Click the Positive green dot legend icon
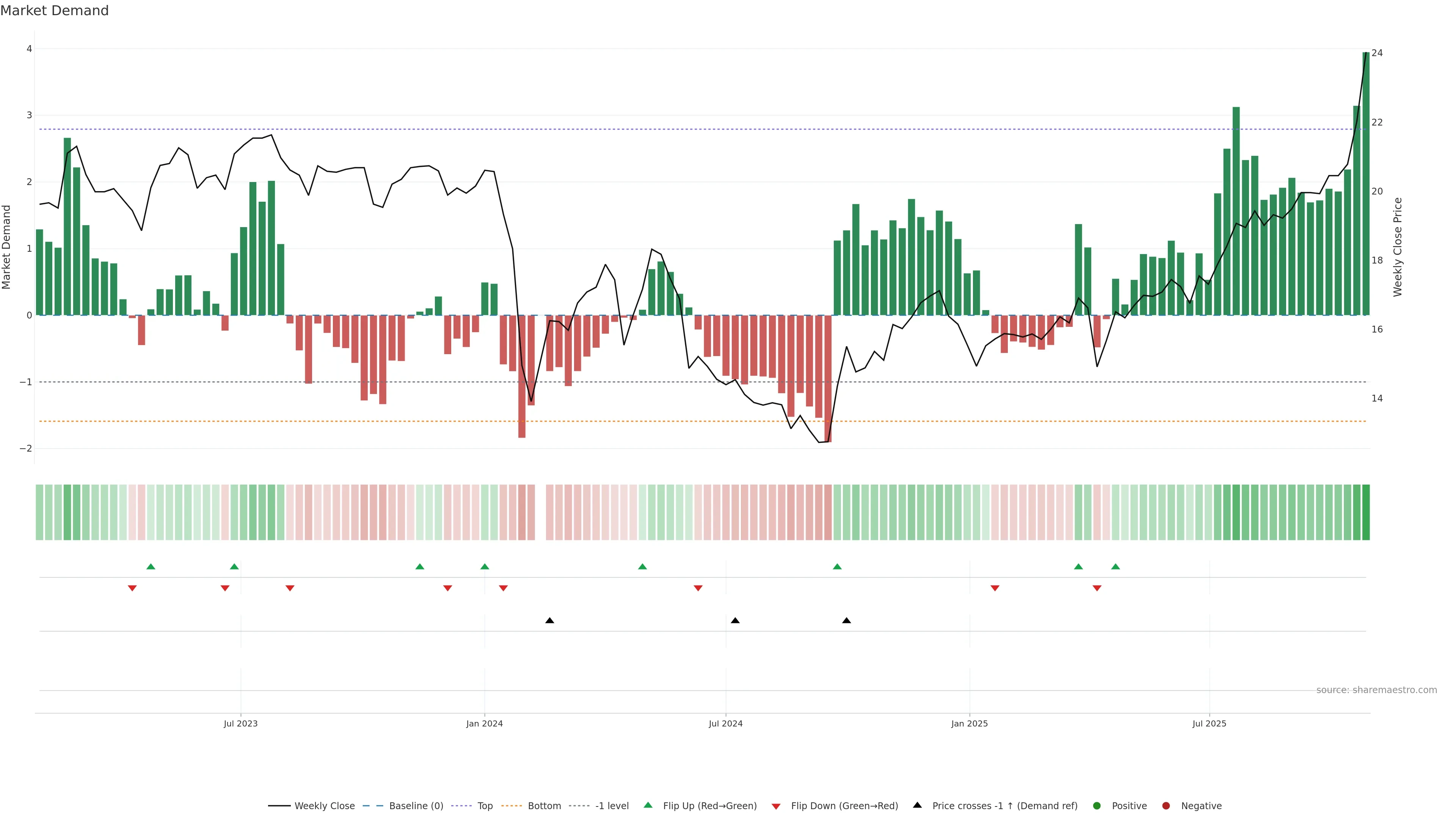The width and height of the screenshot is (1456, 819). pos(1097,806)
